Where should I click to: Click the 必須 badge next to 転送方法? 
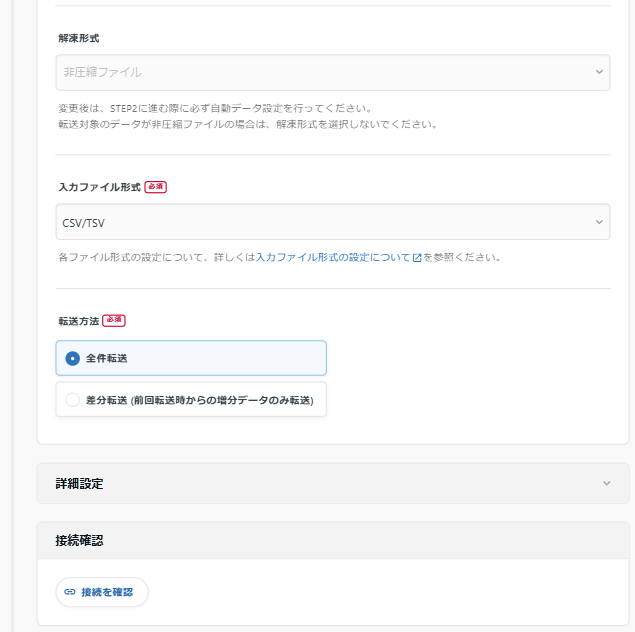(x=114, y=320)
